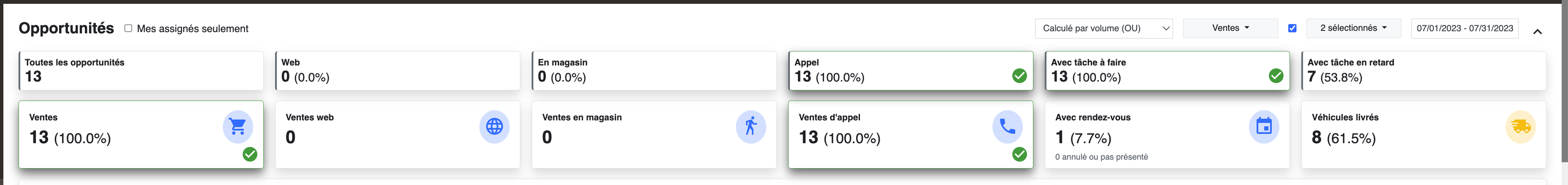
Task: Click the walking person icon in Ventes en magasin
Action: (x=751, y=127)
